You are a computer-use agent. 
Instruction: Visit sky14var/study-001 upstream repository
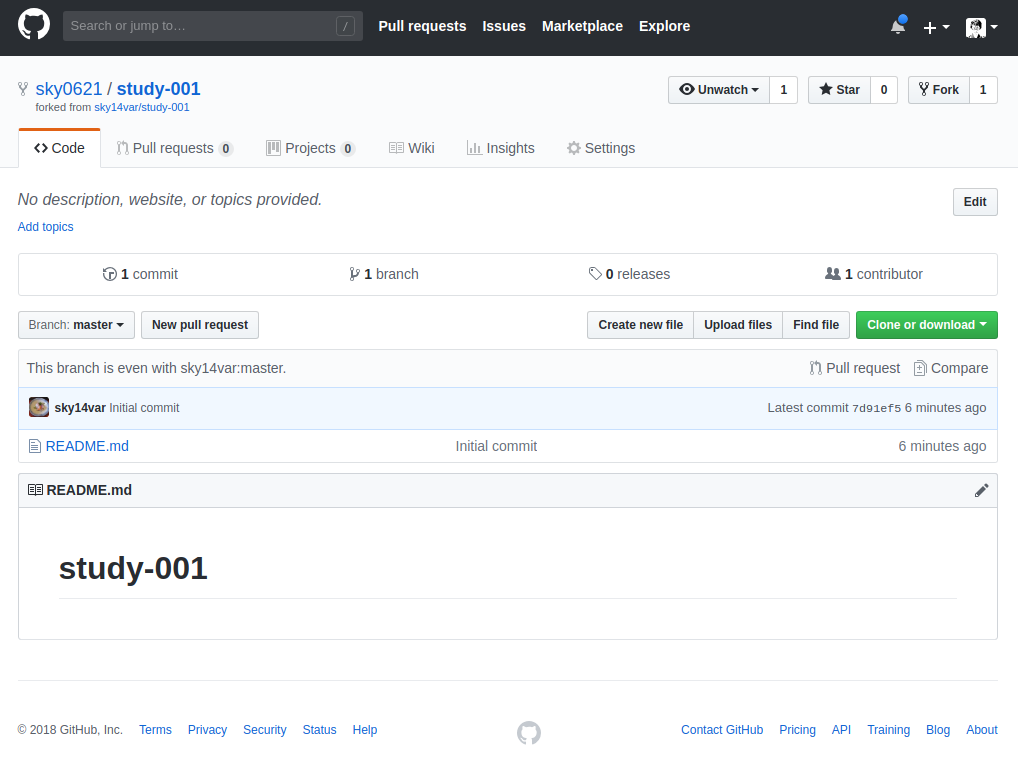[142, 107]
